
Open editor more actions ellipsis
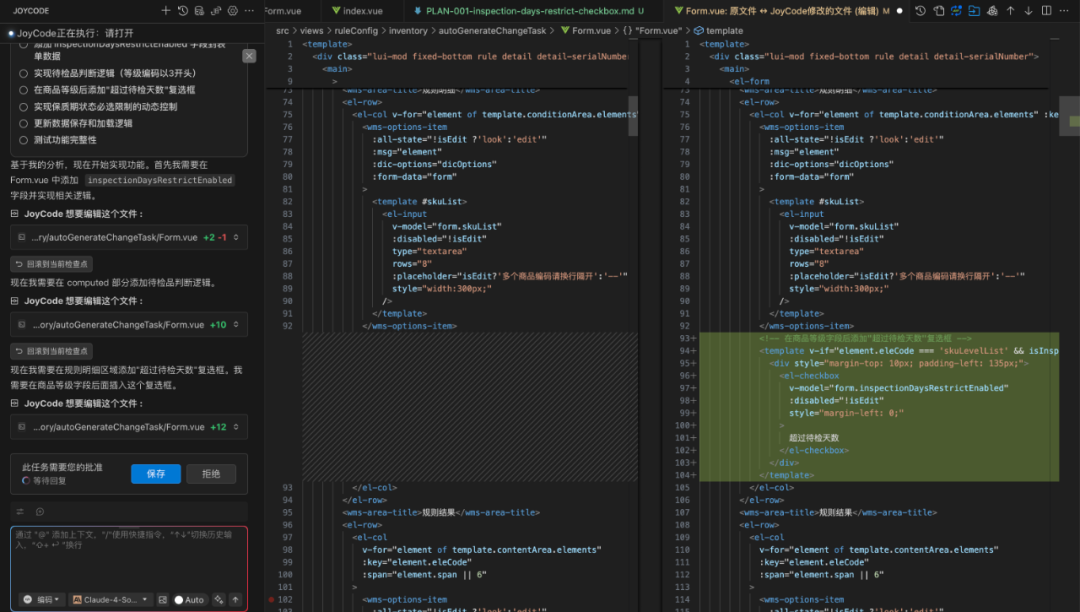(x=1064, y=10)
